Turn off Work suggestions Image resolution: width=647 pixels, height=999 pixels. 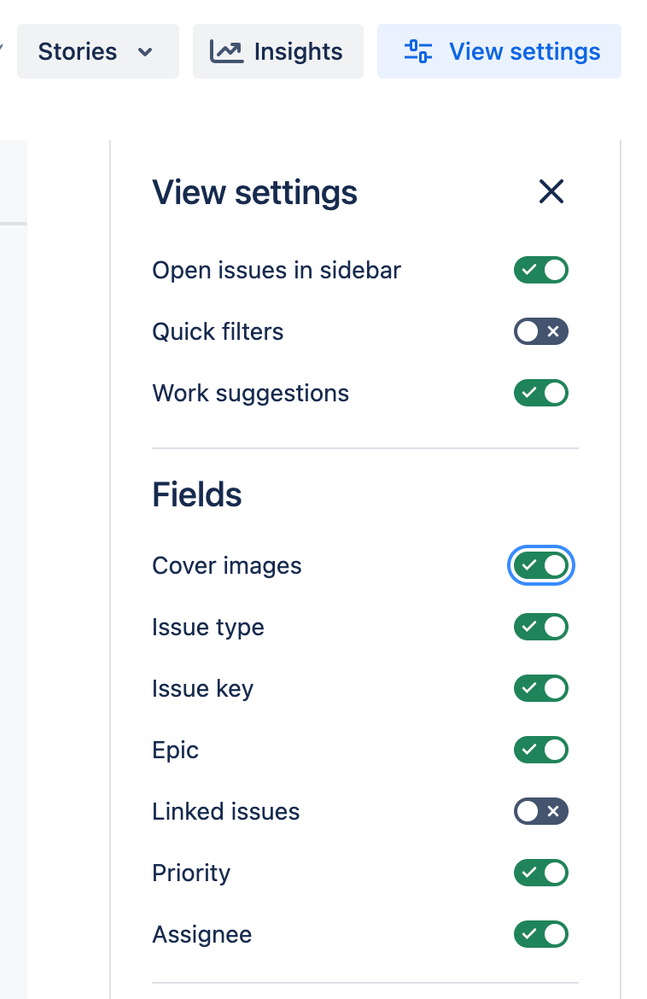click(541, 393)
